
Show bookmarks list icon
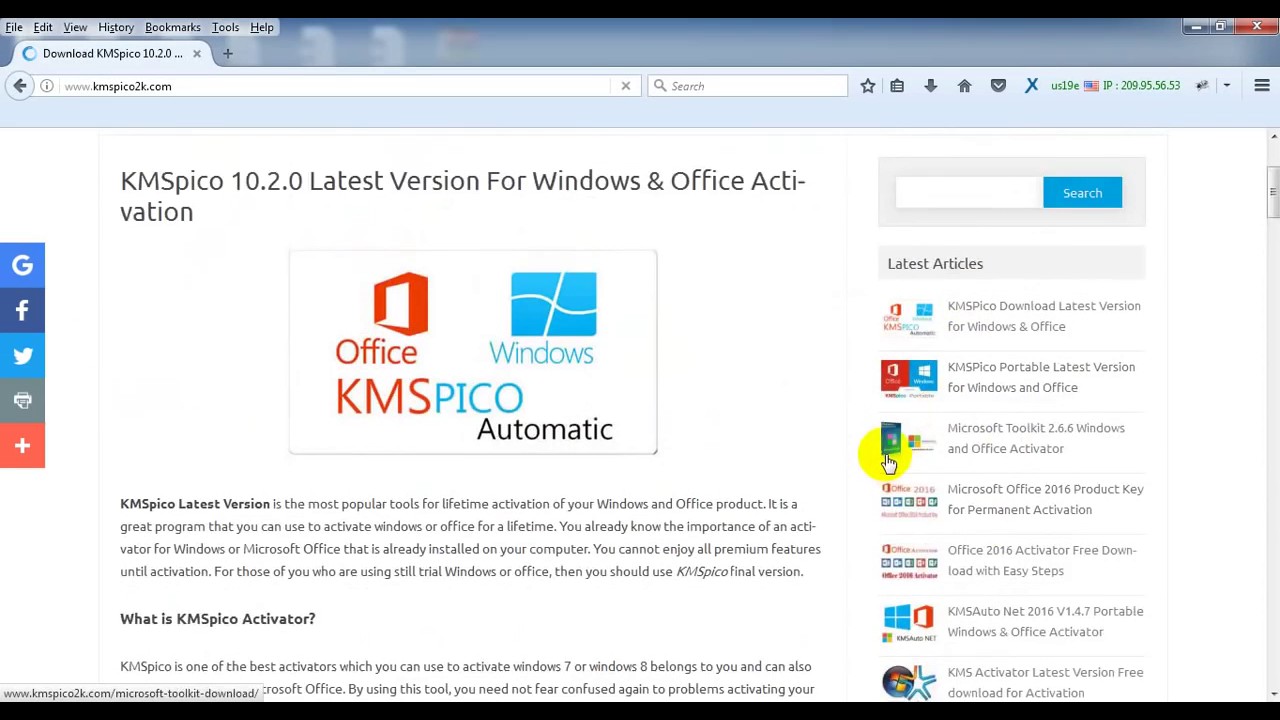897,86
